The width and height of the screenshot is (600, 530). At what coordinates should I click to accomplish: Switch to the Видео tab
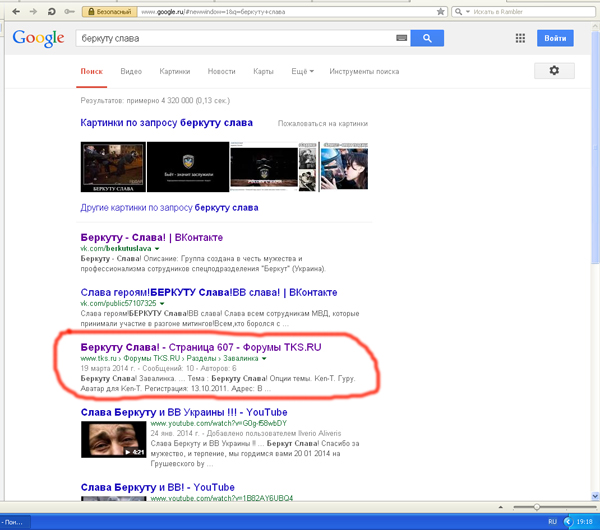coord(131,72)
